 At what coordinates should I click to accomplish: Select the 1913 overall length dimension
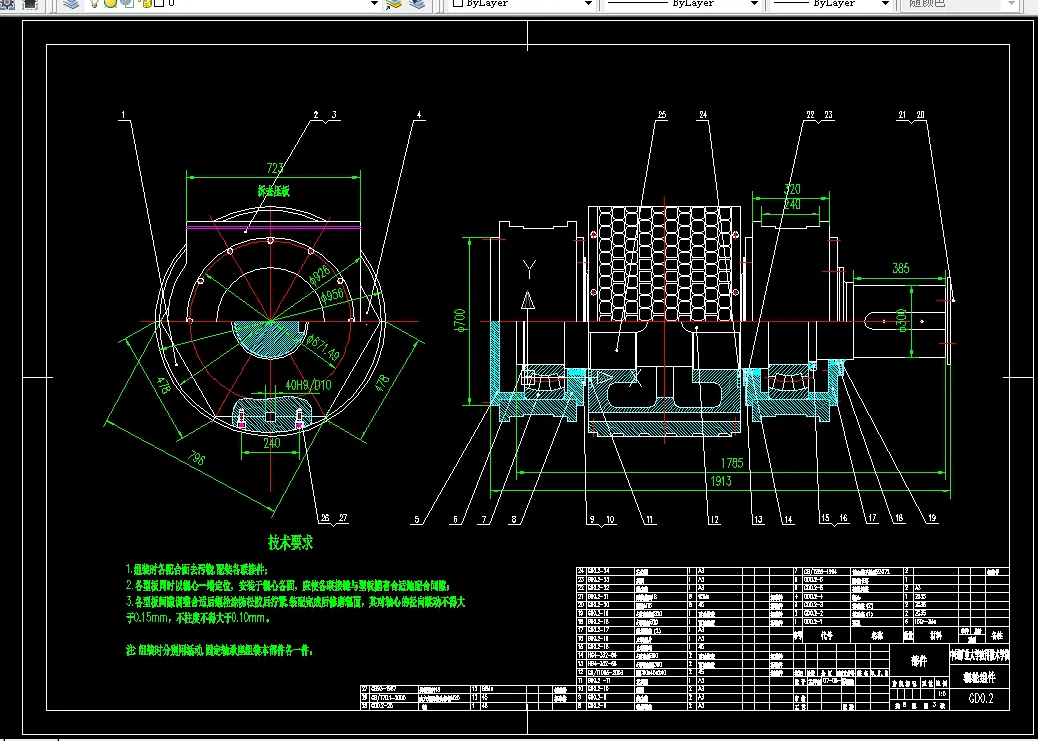coord(720,481)
